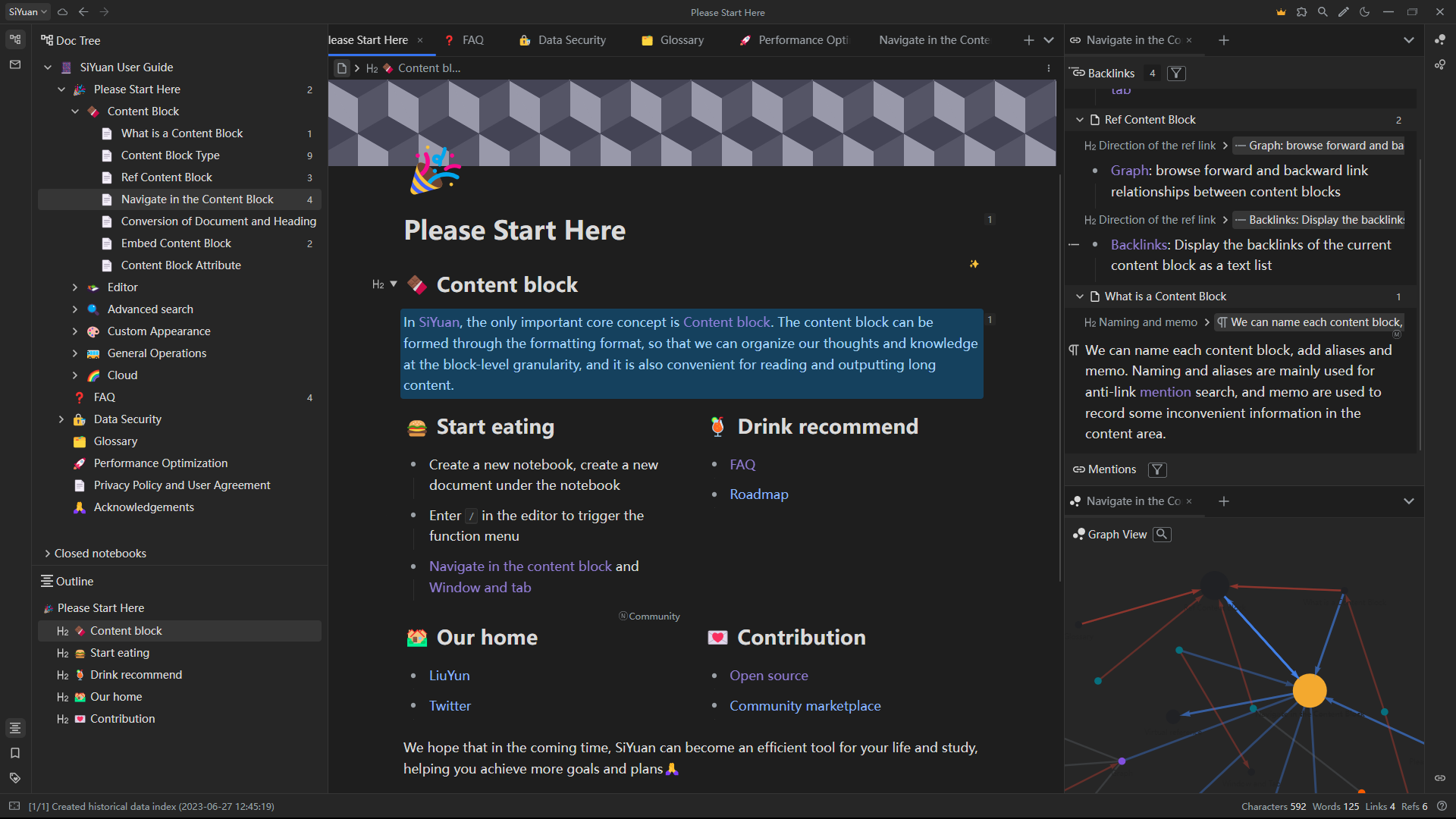1456x819 pixels.
Task: Click the Community marketplace link
Action: click(x=805, y=706)
